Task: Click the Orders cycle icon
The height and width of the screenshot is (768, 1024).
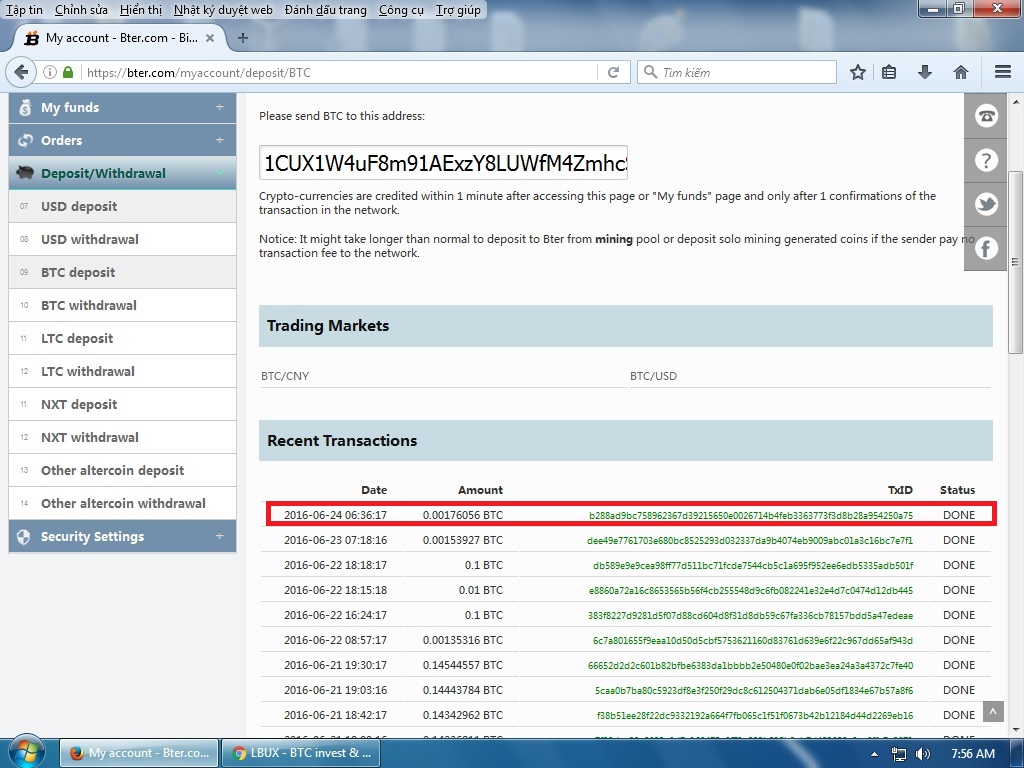Action: click(25, 140)
